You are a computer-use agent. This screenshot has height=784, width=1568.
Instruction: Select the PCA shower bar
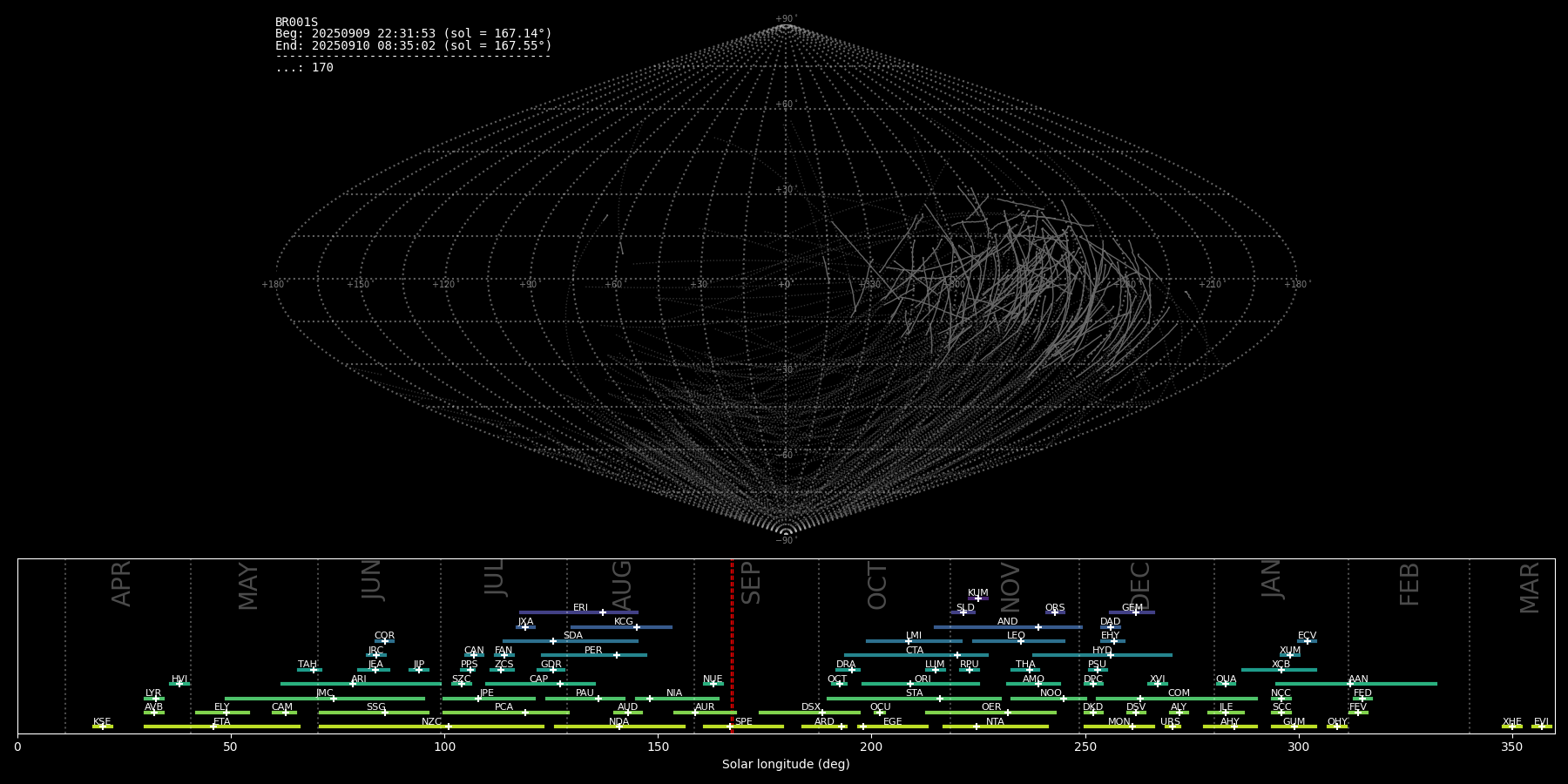click(x=505, y=713)
